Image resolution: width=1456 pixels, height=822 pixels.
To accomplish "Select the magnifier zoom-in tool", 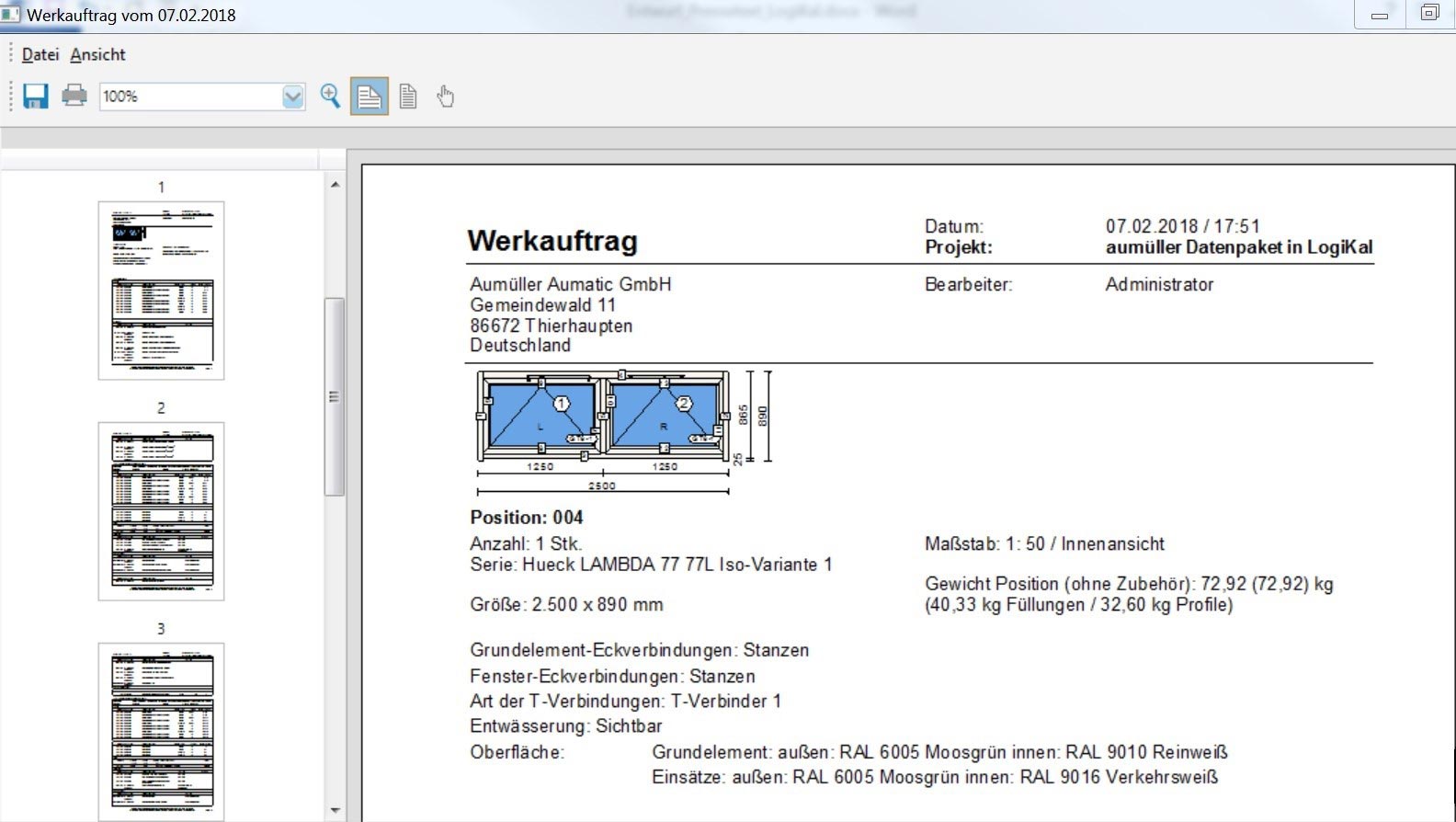I will pos(330,96).
